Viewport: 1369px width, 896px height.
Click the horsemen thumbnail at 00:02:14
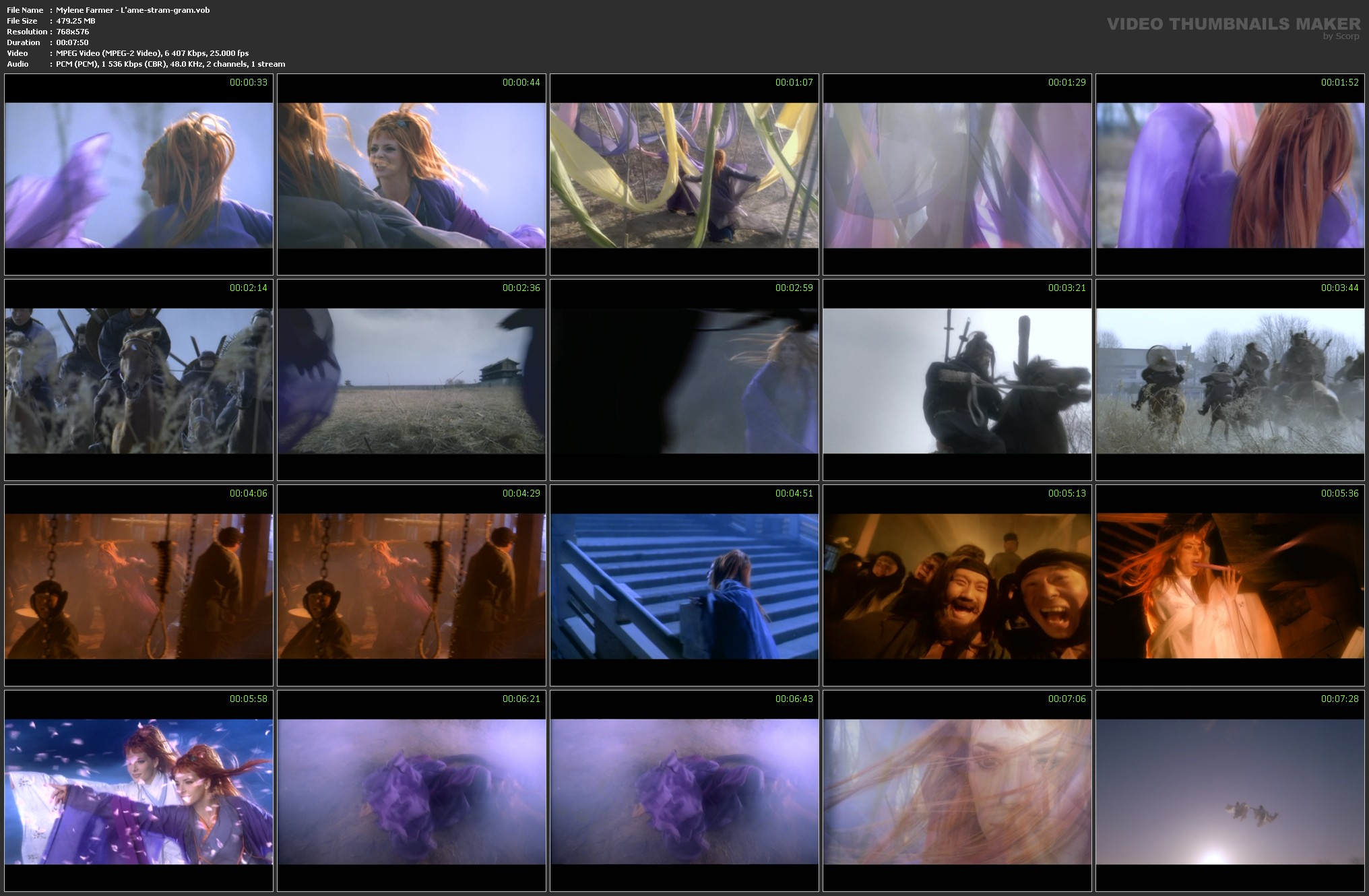pos(139,380)
